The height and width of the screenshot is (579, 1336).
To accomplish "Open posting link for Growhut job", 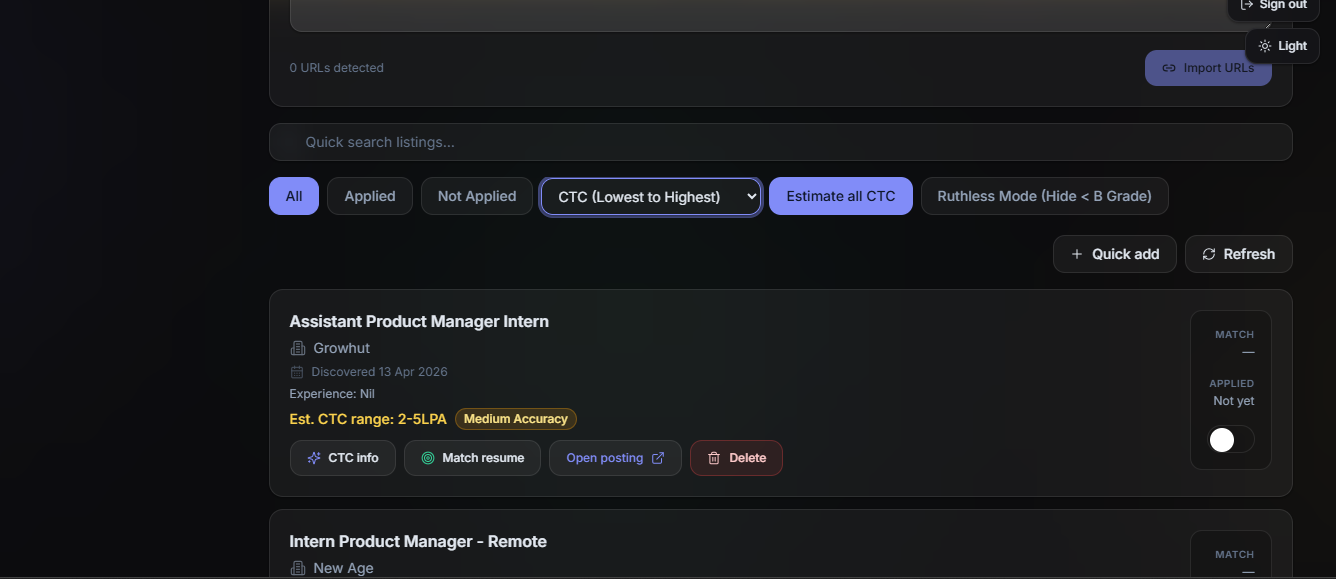I will point(615,458).
